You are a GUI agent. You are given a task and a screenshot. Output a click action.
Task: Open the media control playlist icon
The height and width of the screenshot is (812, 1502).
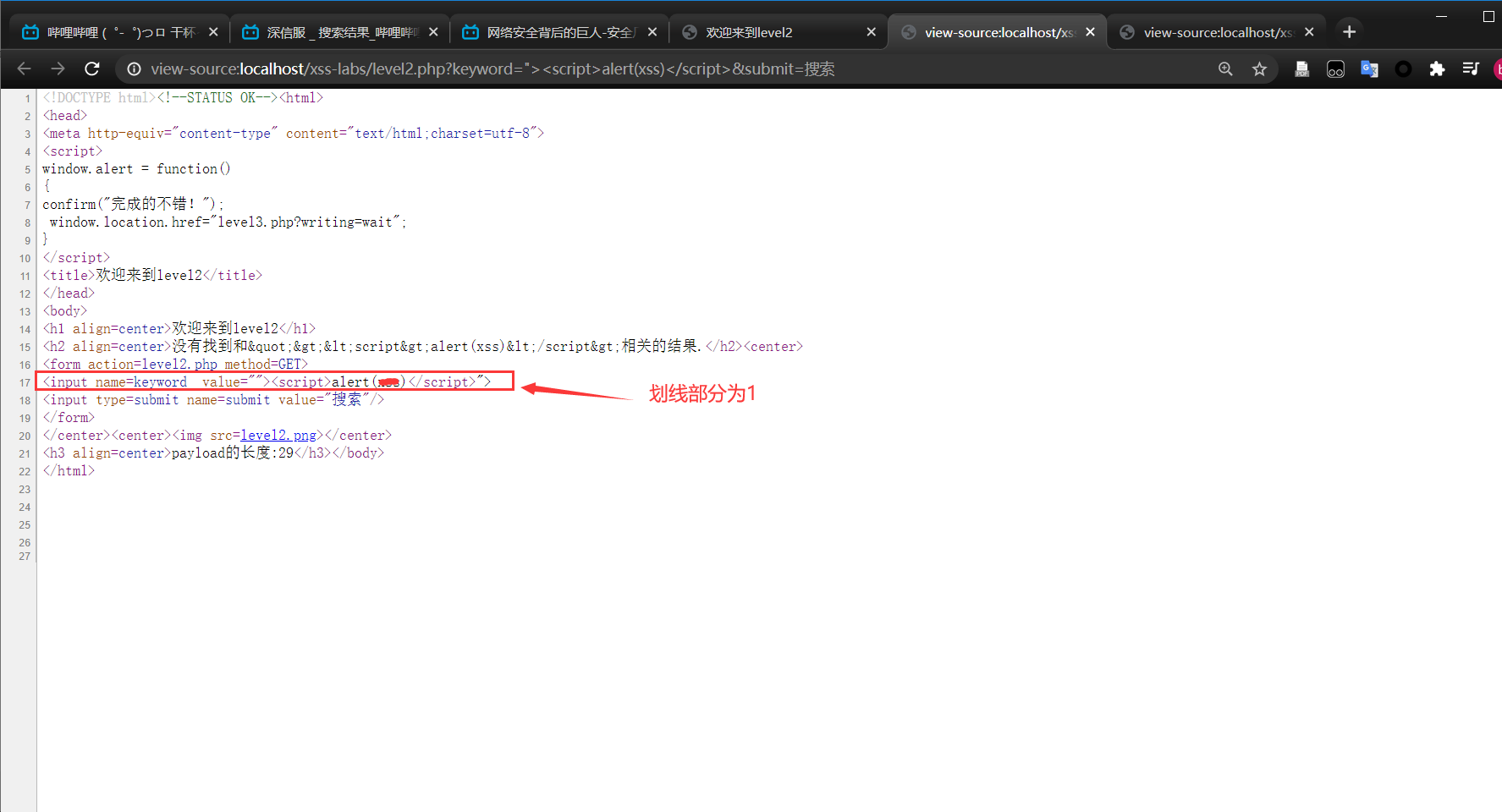click(1471, 69)
